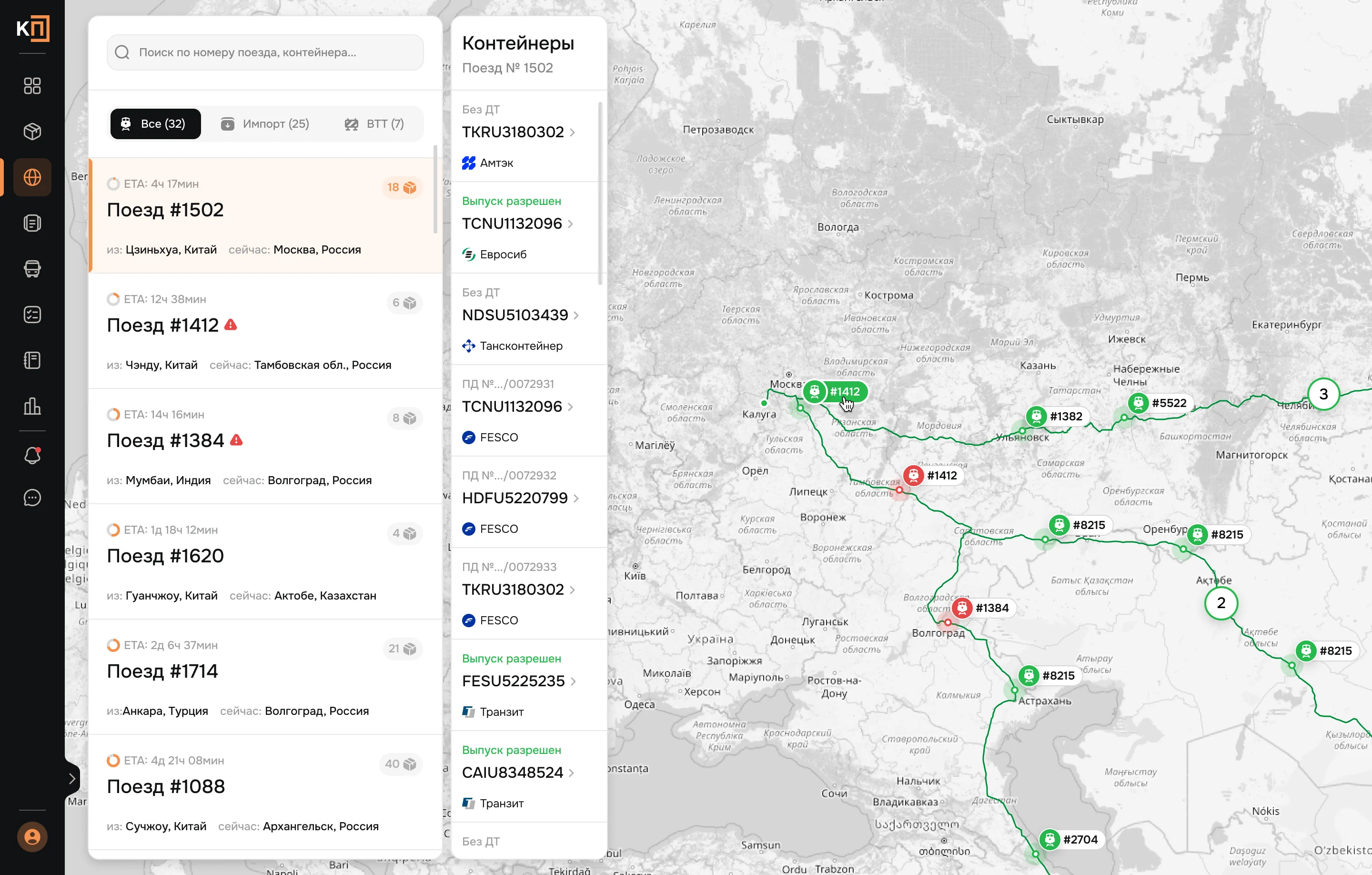The image size is (1372, 875).
Task: Click the KP logo in sidebar
Action: (32, 29)
